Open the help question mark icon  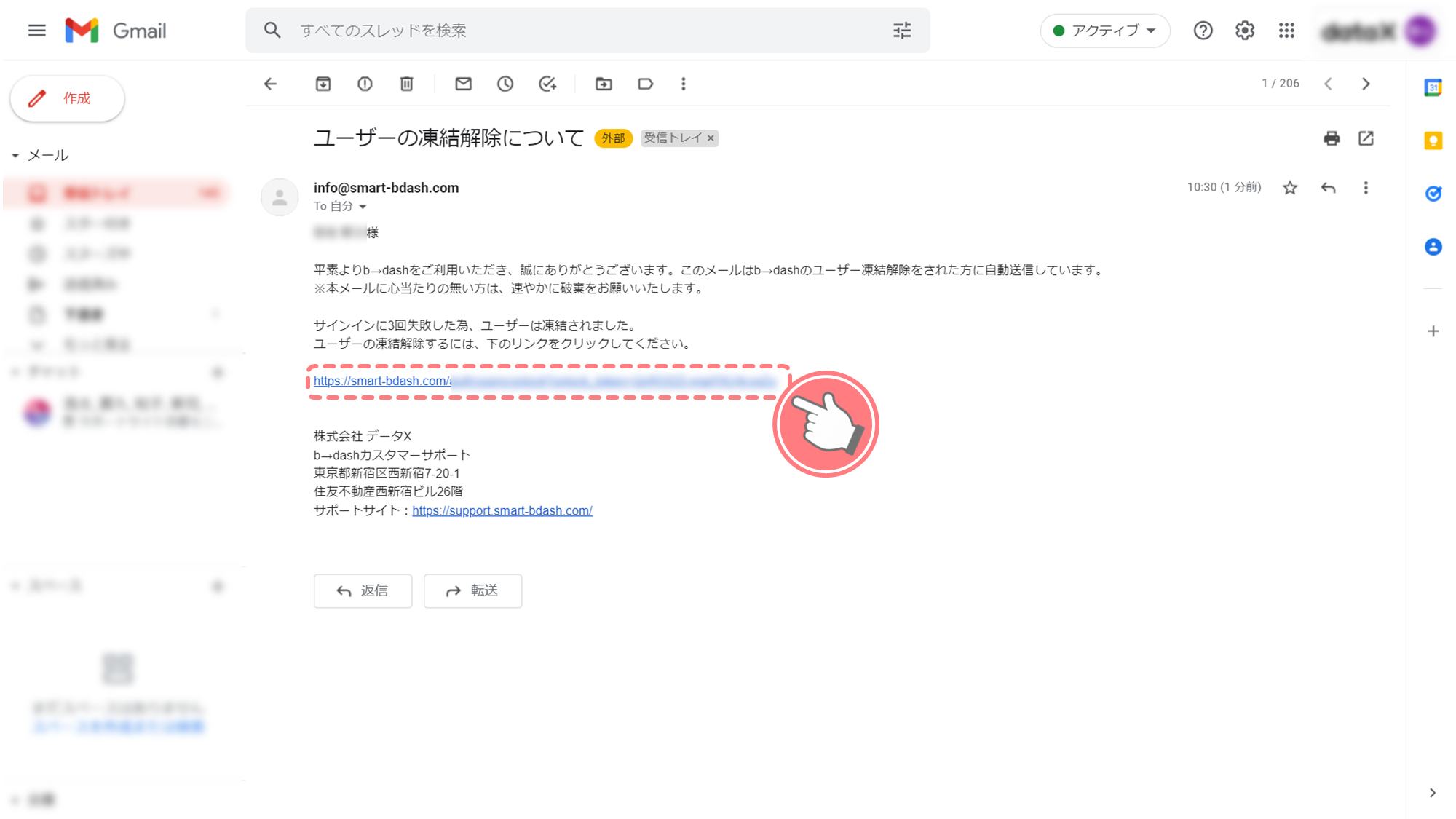click(x=1203, y=31)
